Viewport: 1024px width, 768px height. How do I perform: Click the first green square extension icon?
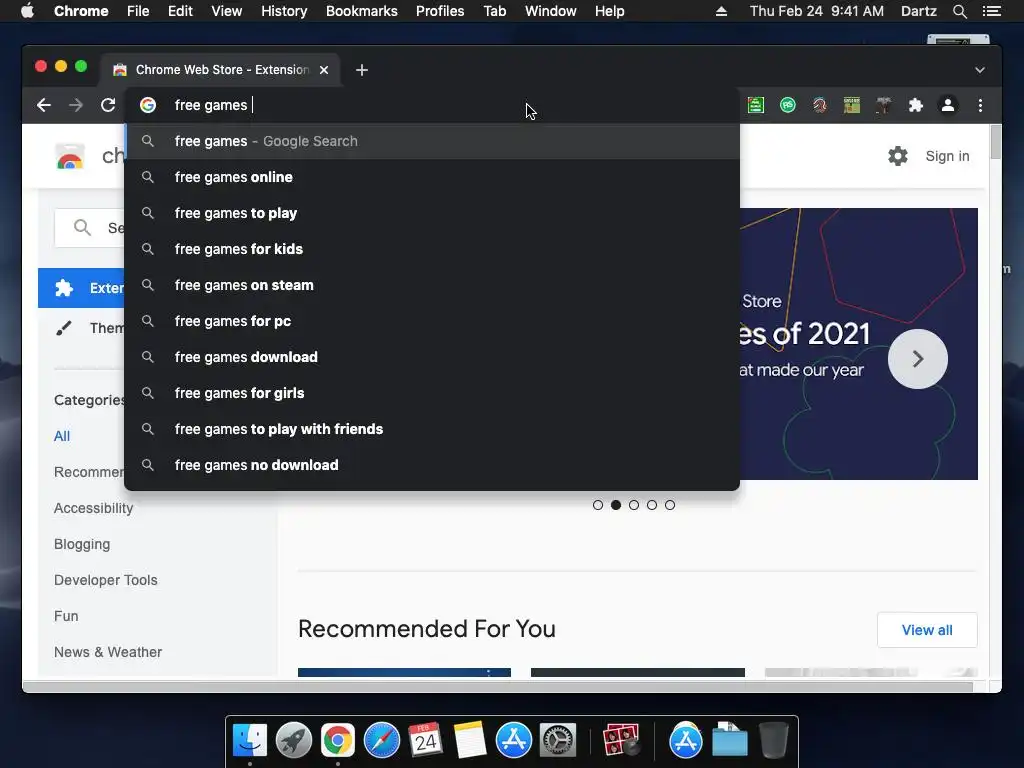pos(756,105)
